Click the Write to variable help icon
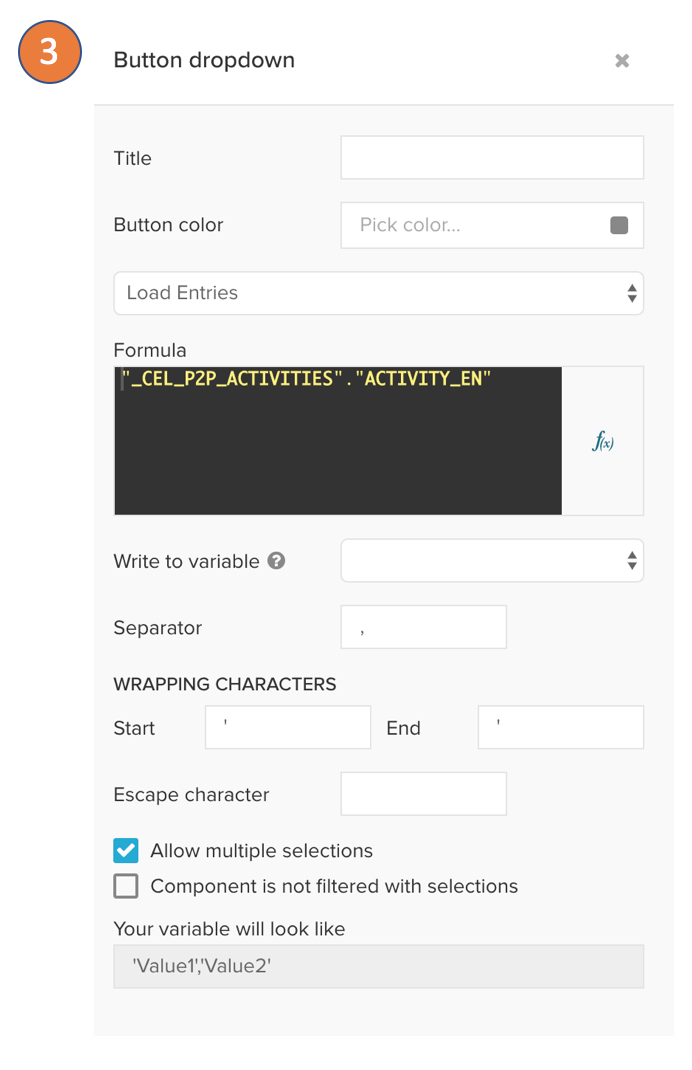The image size is (692, 1070). (x=277, y=561)
